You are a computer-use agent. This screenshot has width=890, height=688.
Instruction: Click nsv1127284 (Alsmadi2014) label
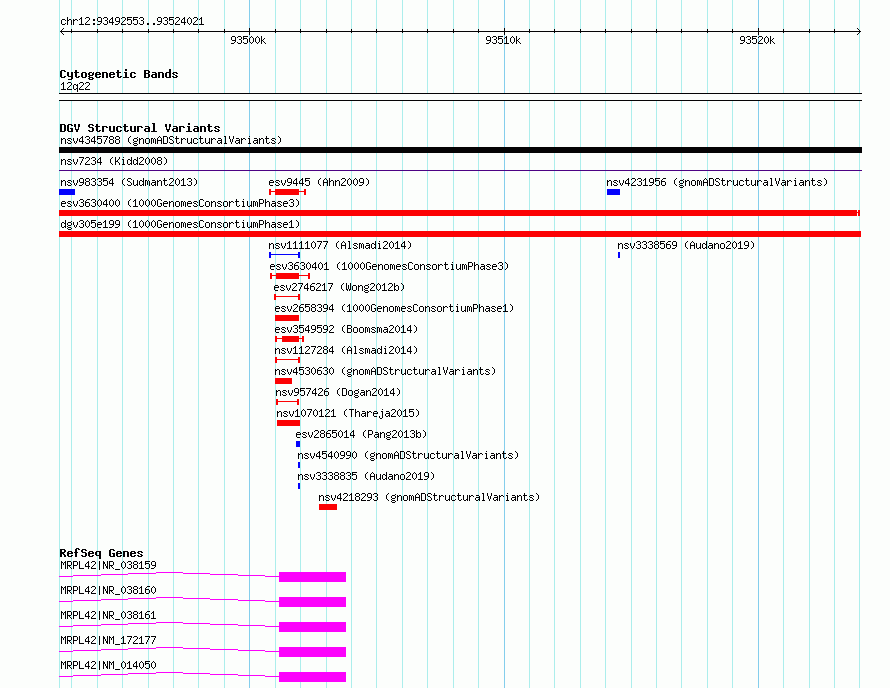[x=346, y=350]
